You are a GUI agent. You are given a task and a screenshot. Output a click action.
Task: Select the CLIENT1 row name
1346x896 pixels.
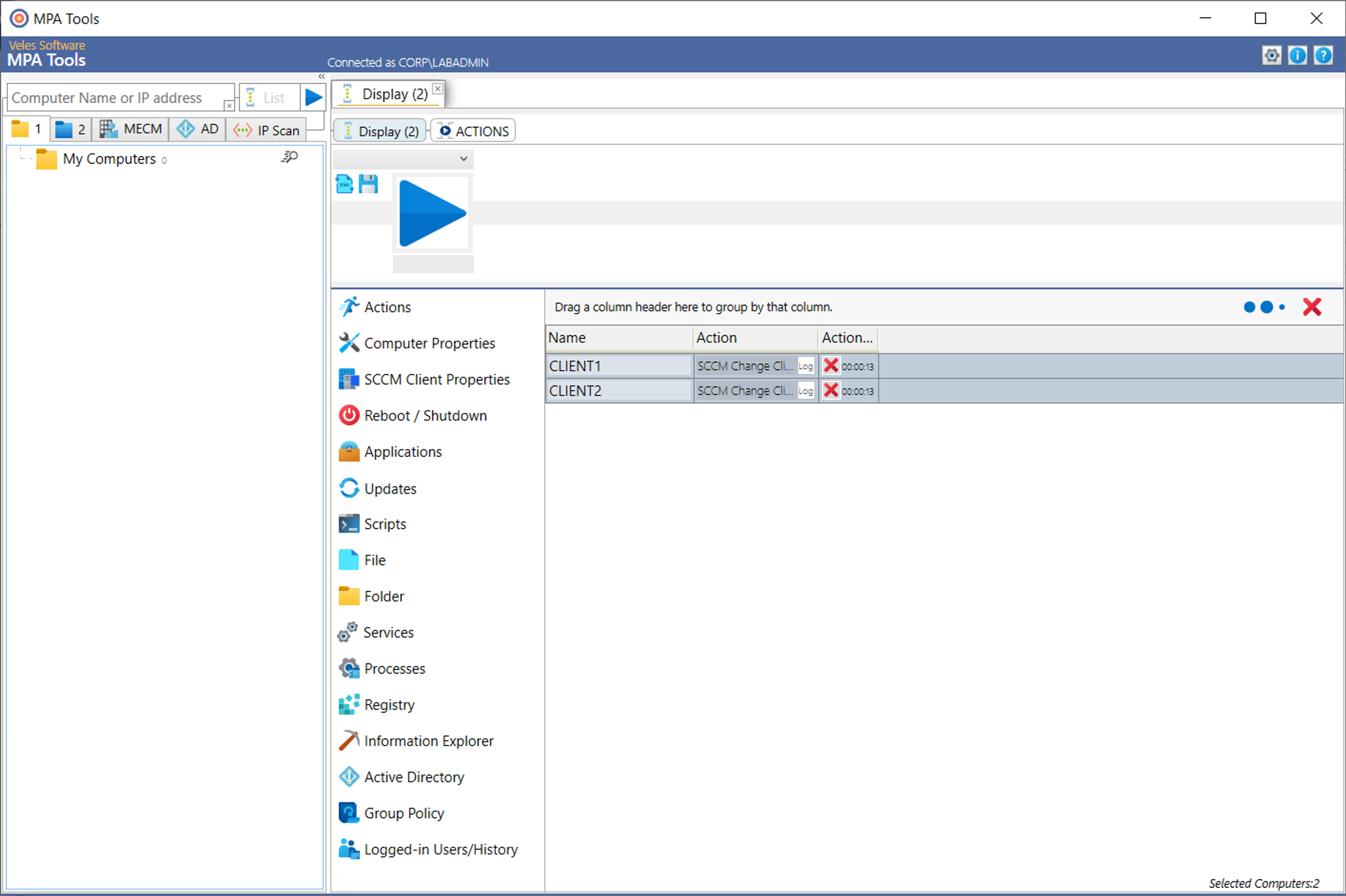click(x=619, y=366)
